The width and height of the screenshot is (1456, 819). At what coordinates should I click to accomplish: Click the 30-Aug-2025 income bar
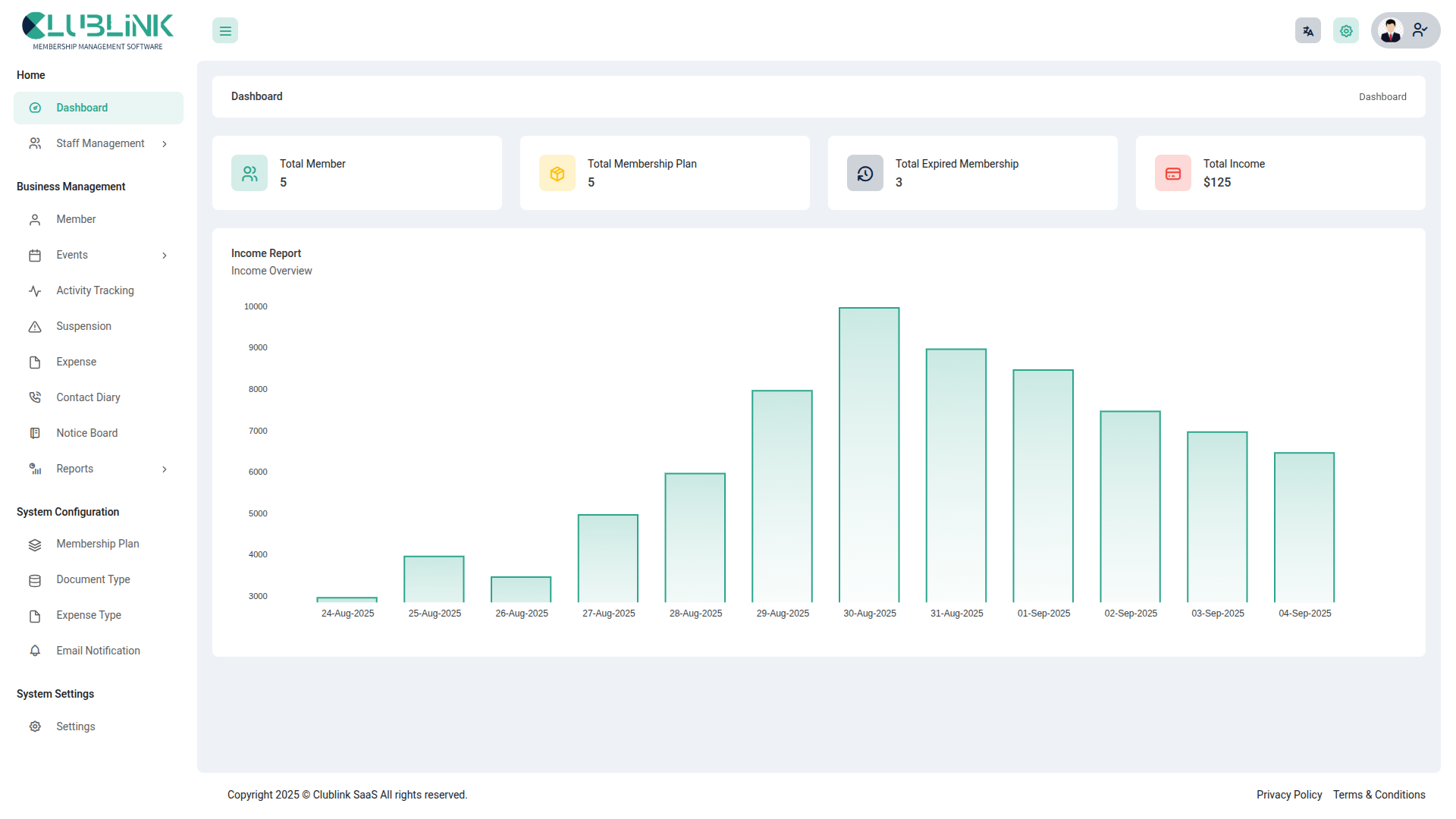click(x=869, y=455)
